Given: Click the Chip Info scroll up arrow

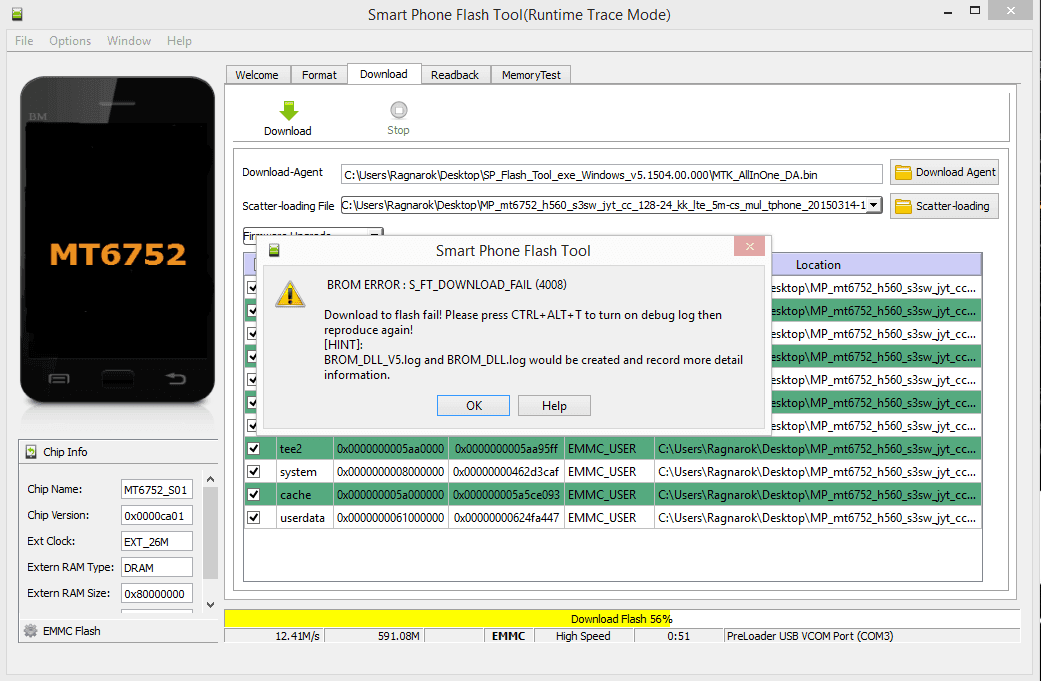Looking at the screenshot, I should (x=210, y=479).
